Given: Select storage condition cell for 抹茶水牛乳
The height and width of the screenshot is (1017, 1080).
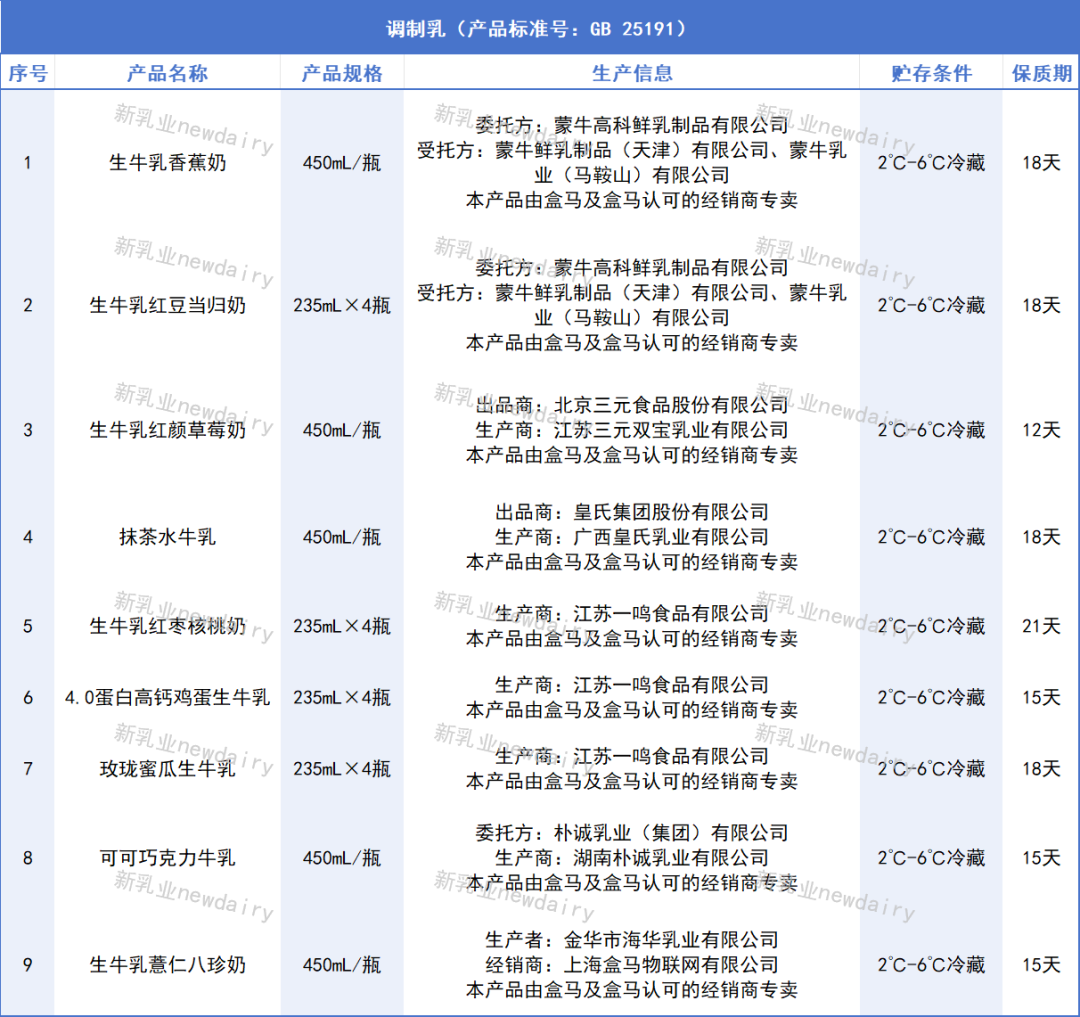Looking at the screenshot, I should pyautogui.click(x=931, y=537).
